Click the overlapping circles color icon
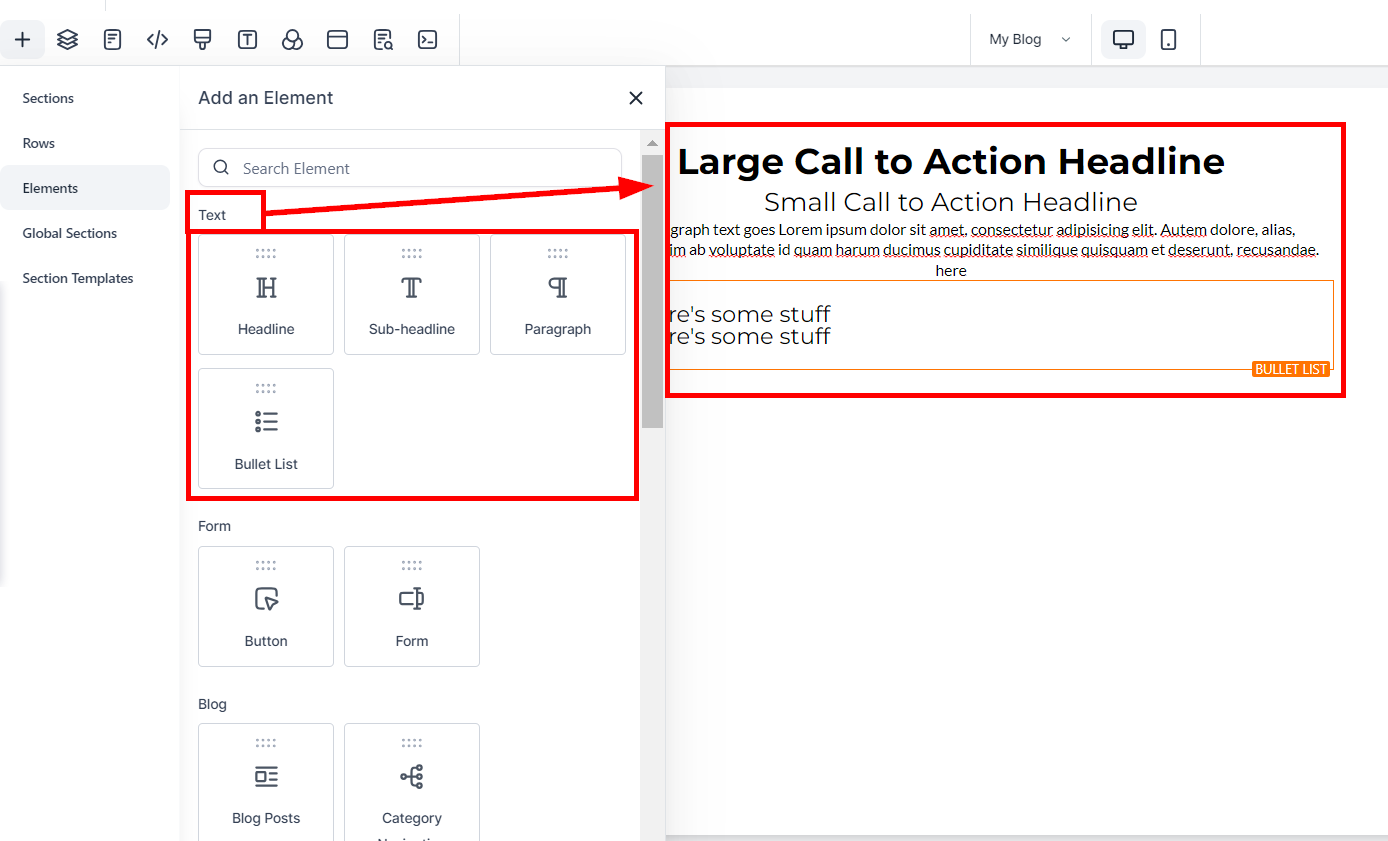The width and height of the screenshot is (1388, 841). (x=292, y=40)
